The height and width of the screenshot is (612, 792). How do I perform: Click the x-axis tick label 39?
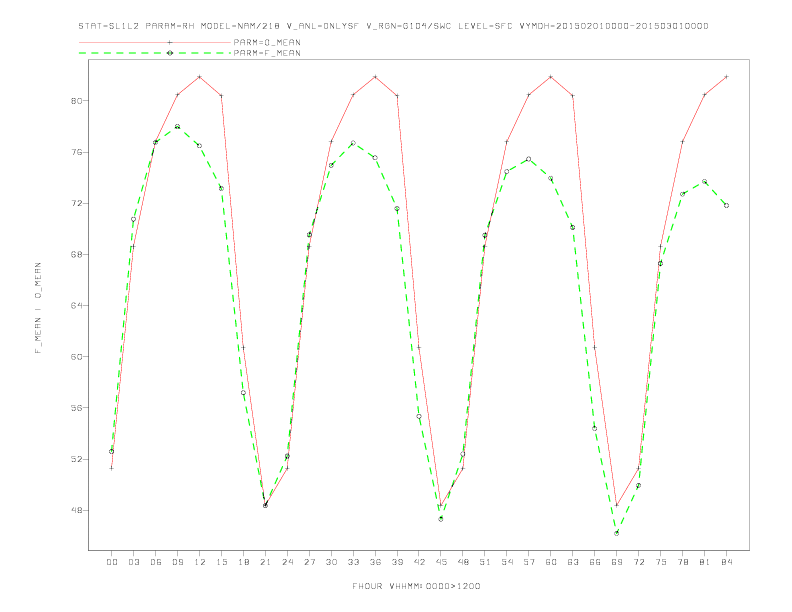pos(397,562)
